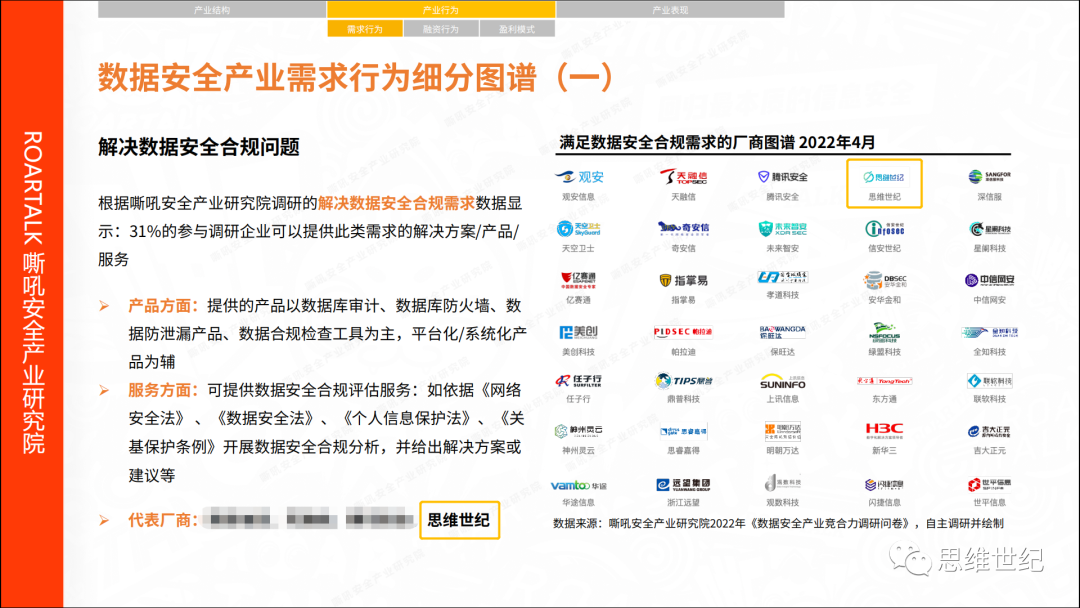Click the 东方通 TongTech logo
Viewport: 1080px width, 608px height.
point(884,381)
